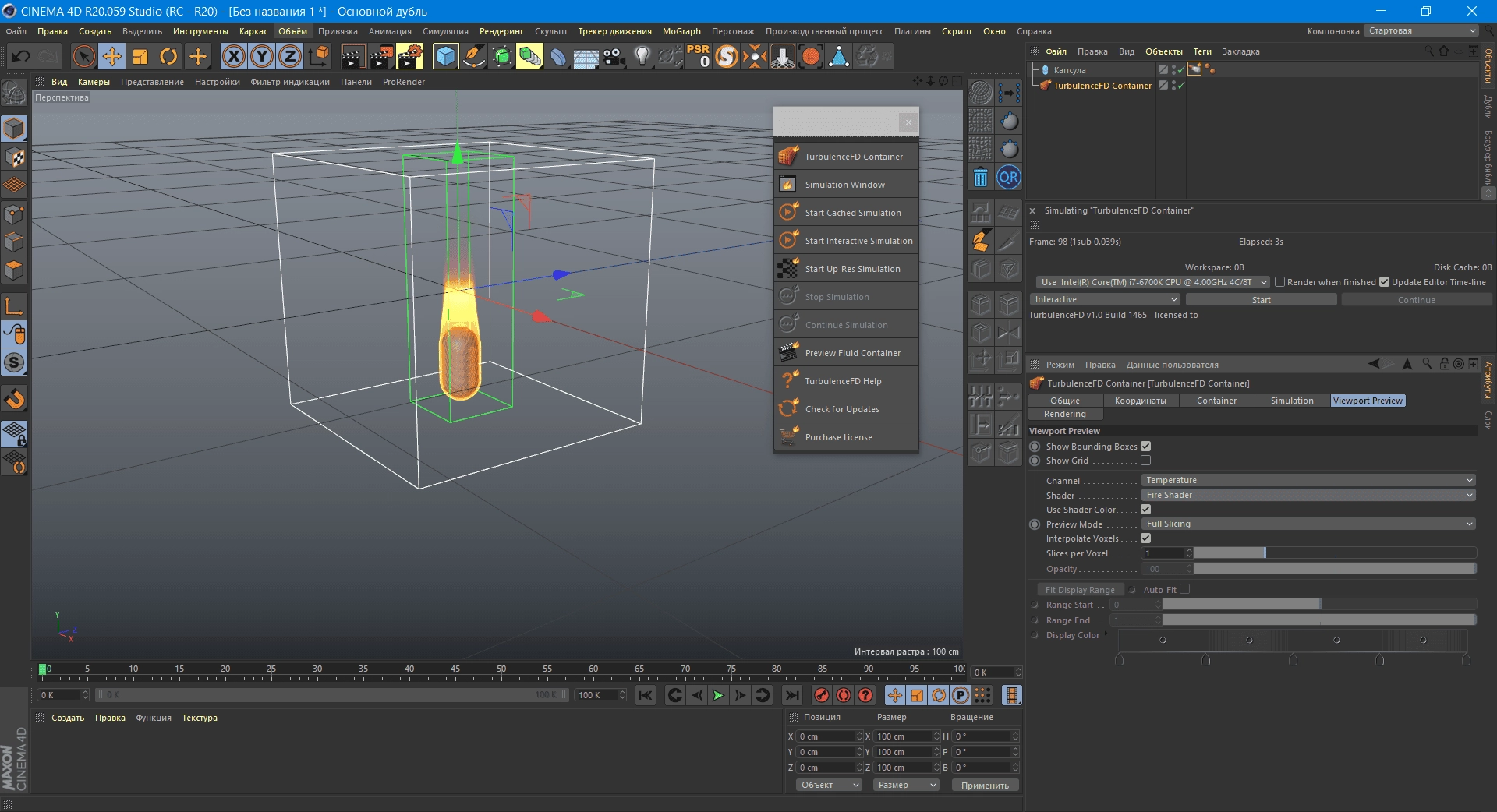The image size is (1497, 812).
Task: Toggle Interpolate Voxels checkbox
Action: pyautogui.click(x=1145, y=538)
